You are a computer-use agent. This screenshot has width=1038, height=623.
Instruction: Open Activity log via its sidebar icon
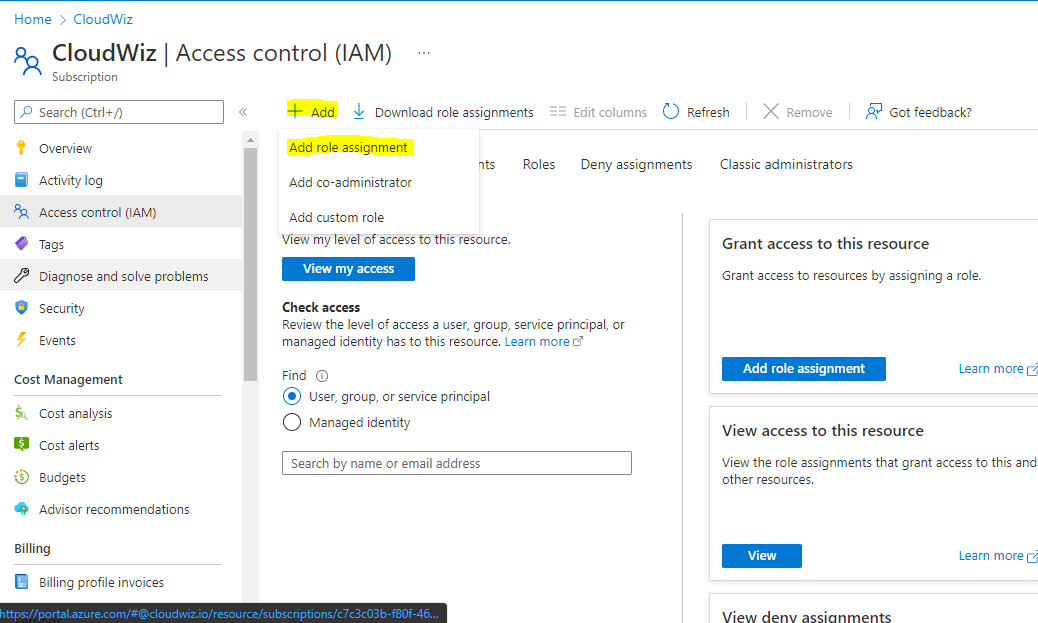[x=21, y=180]
